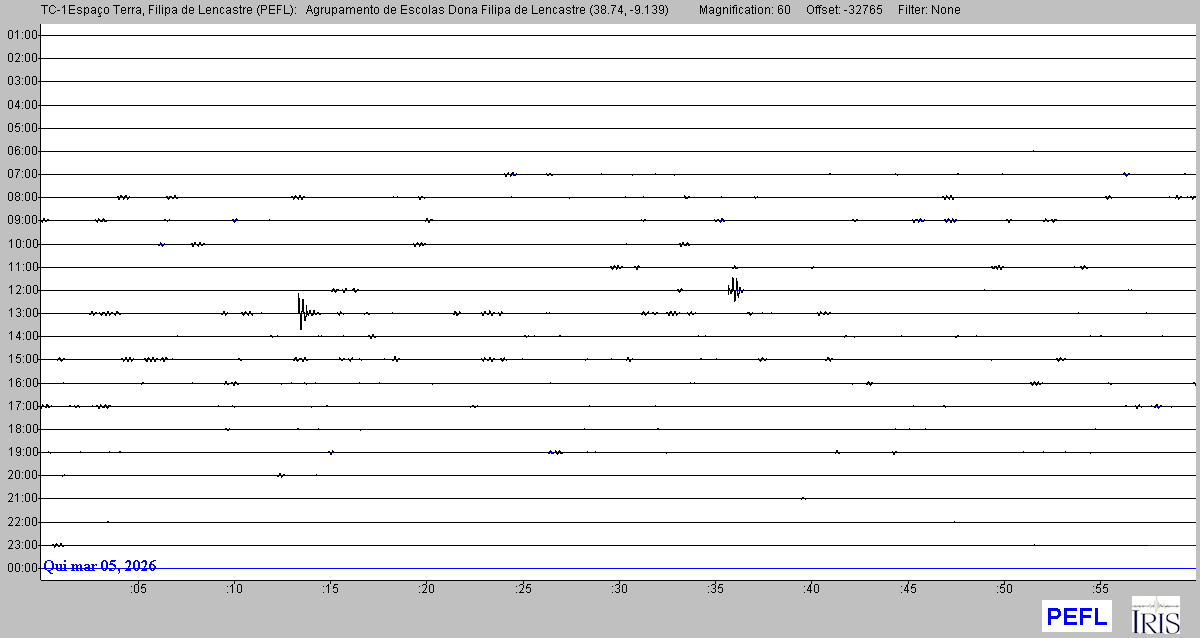
Task: Click the Magnification: 60 header text
Action: 744,10
